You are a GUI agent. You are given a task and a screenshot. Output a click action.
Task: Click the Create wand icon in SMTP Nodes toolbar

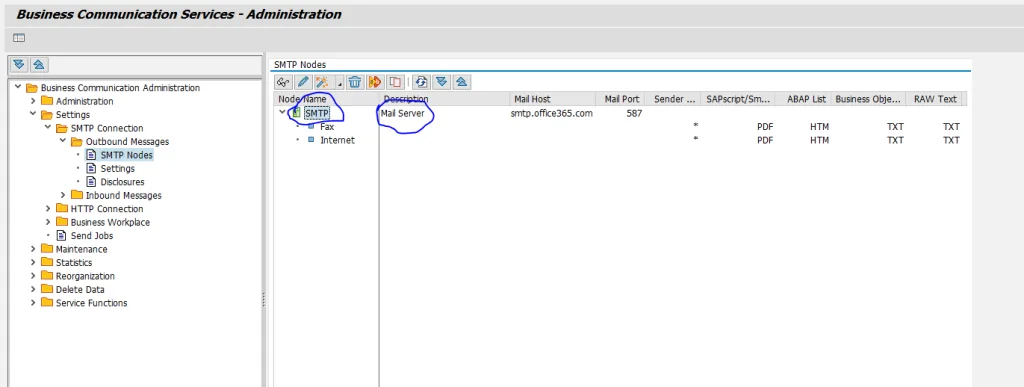pyautogui.click(x=322, y=82)
